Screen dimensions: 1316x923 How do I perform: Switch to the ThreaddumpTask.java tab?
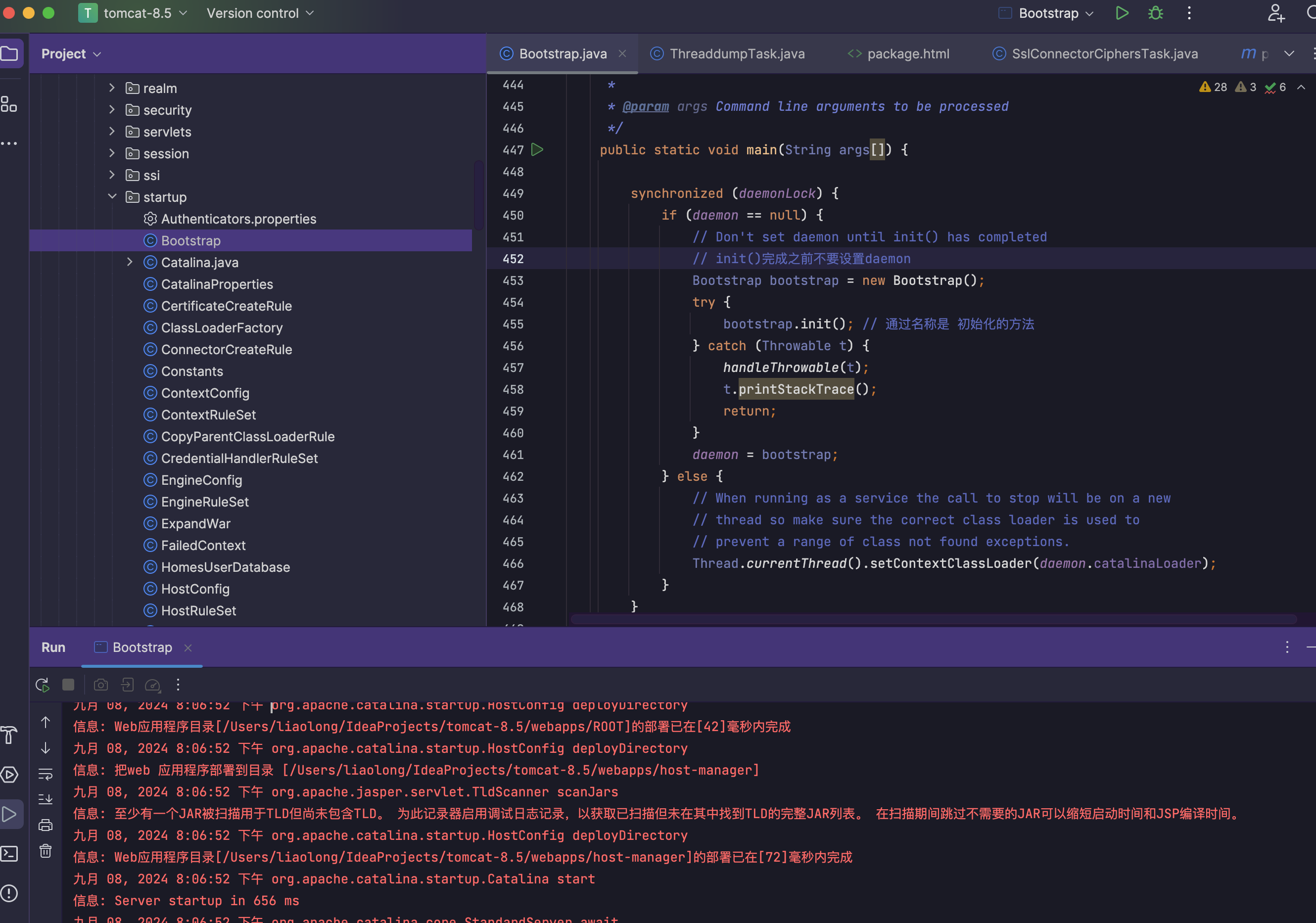point(737,54)
